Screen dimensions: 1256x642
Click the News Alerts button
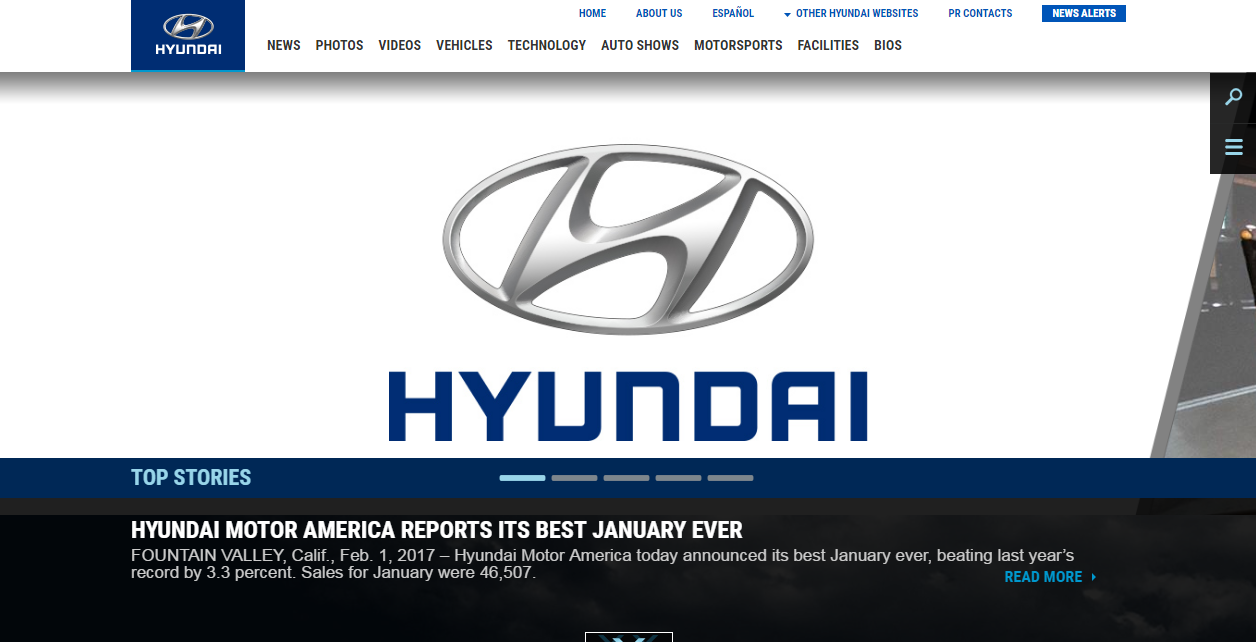1083,14
